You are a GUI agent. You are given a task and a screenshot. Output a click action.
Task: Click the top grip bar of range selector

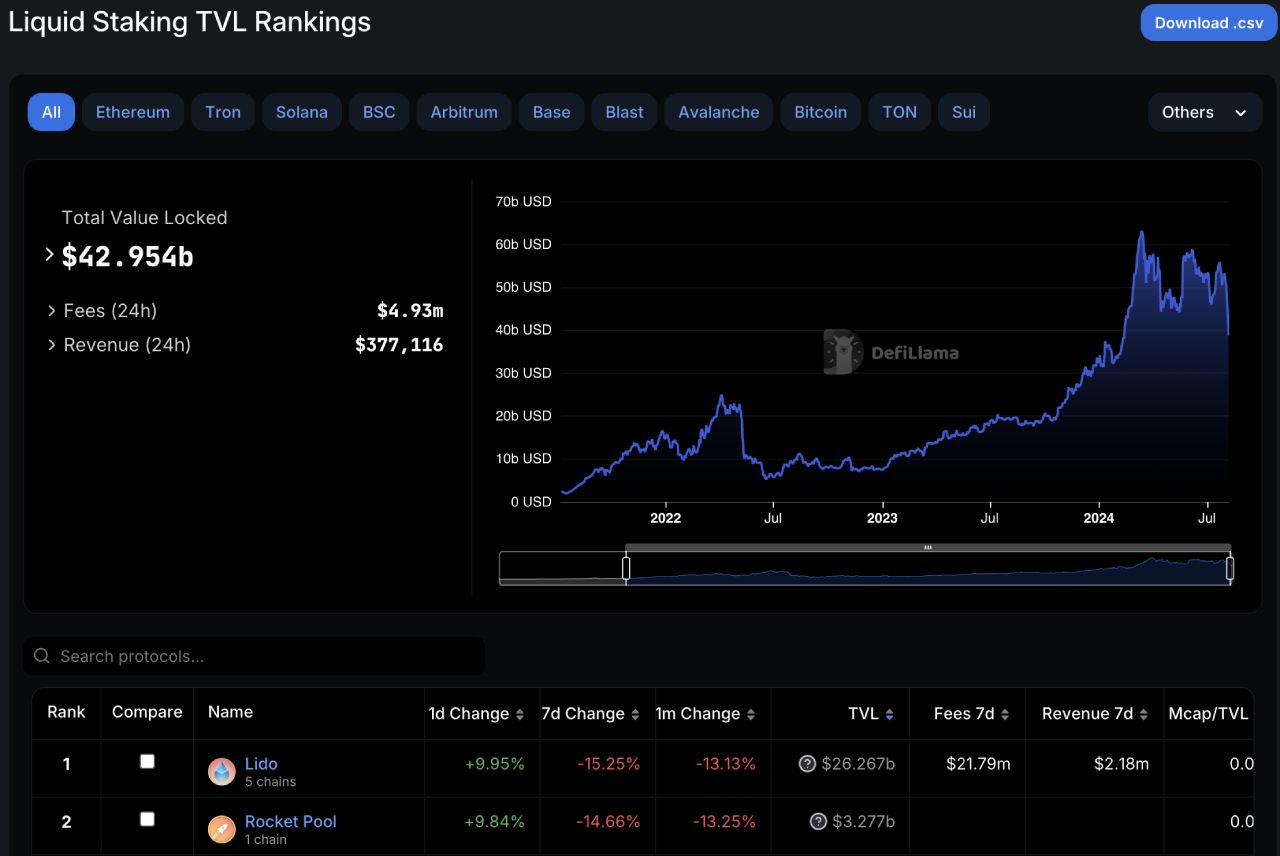(x=928, y=548)
